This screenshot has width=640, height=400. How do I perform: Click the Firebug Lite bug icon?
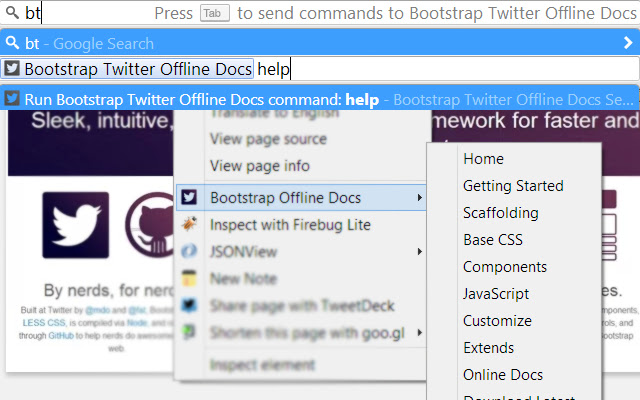tap(189, 225)
